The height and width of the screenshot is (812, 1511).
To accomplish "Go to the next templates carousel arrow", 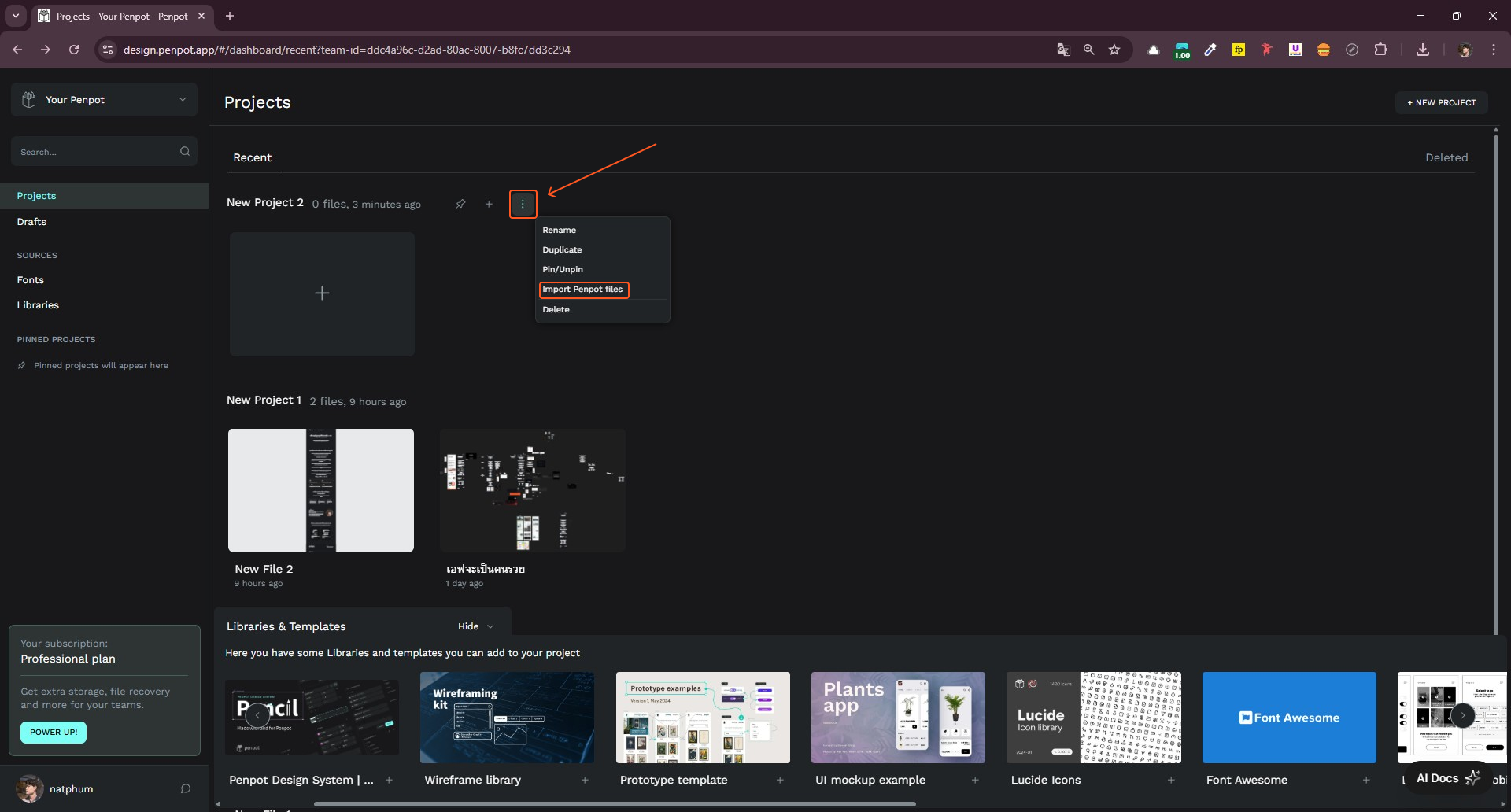I will click(x=1462, y=716).
